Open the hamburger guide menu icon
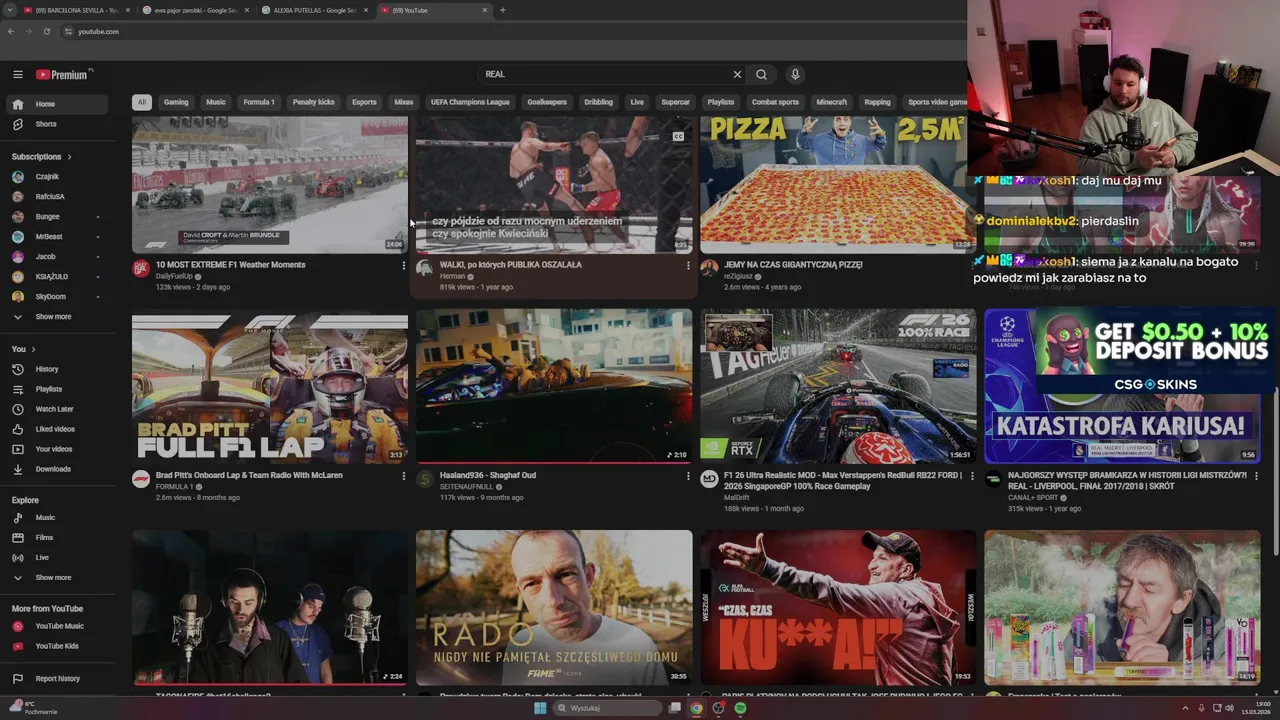Image resolution: width=1280 pixels, height=720 pixels. (x=17, y=74)
